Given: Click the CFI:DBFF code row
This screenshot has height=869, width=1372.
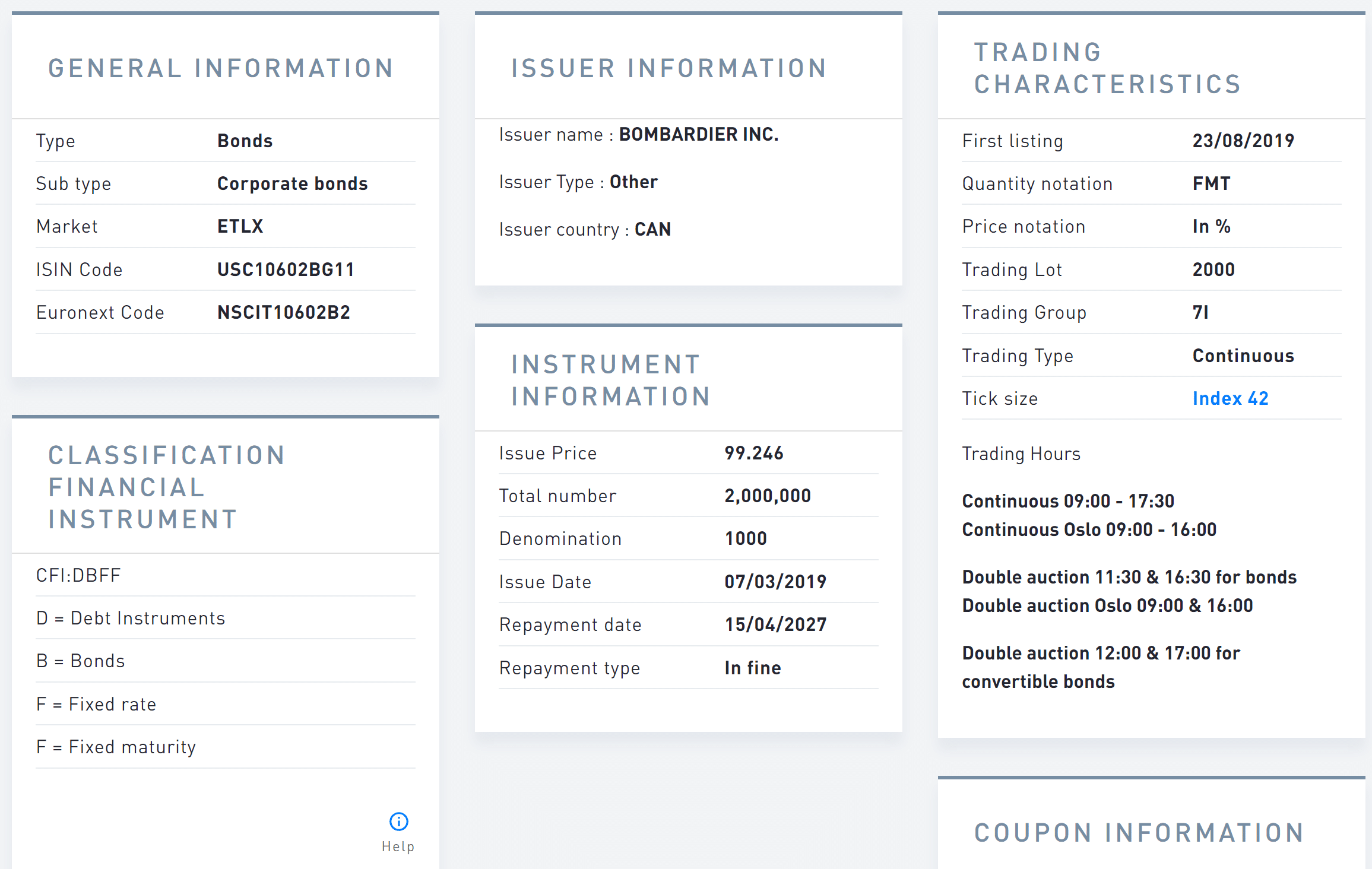Looking at the screenshot, I should pyautogui.click(x=79, y=575).
